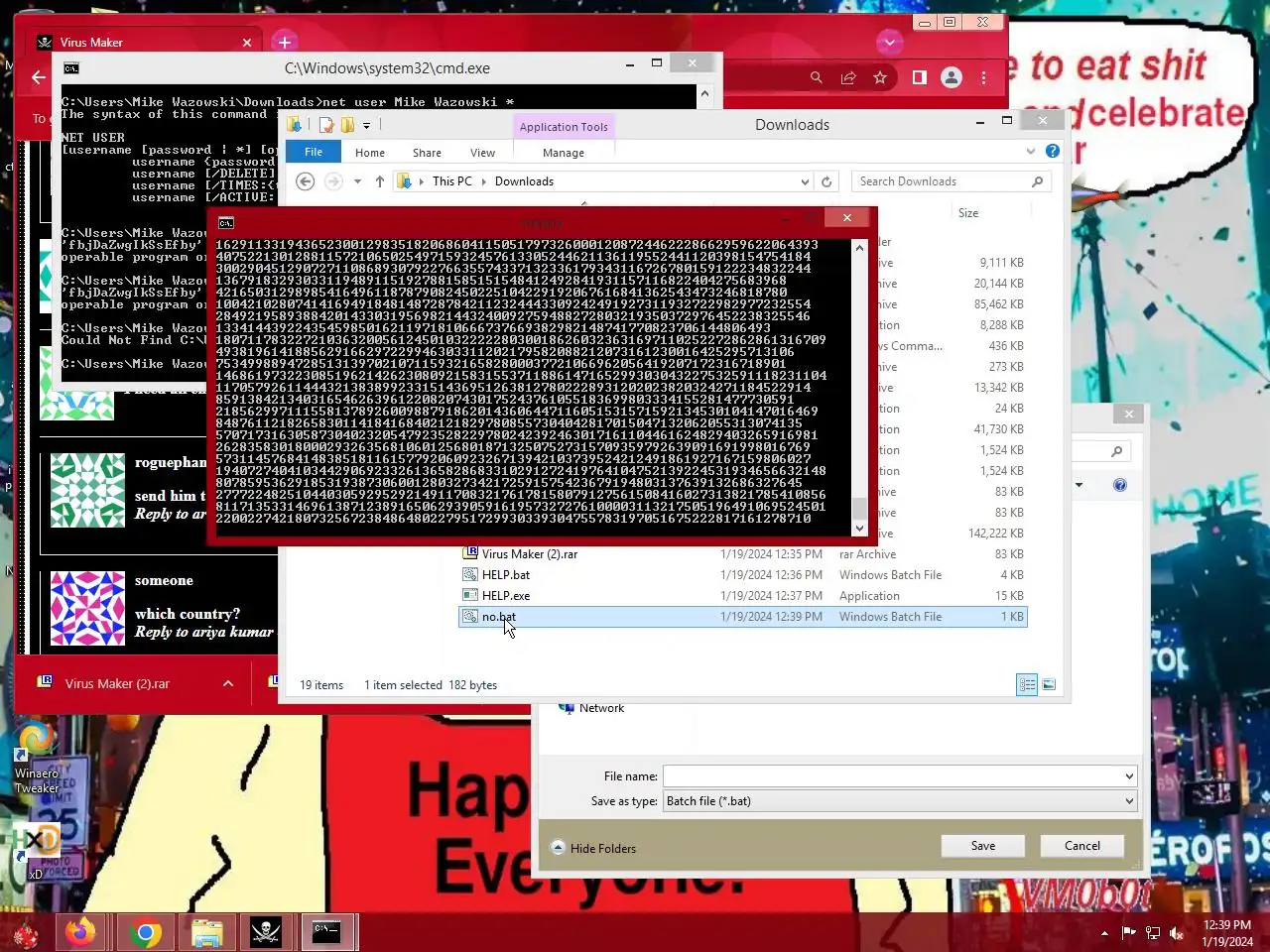Screen dimensions: 1270x952
Task: Click the Size column header
Action: (x=968, y=213)
